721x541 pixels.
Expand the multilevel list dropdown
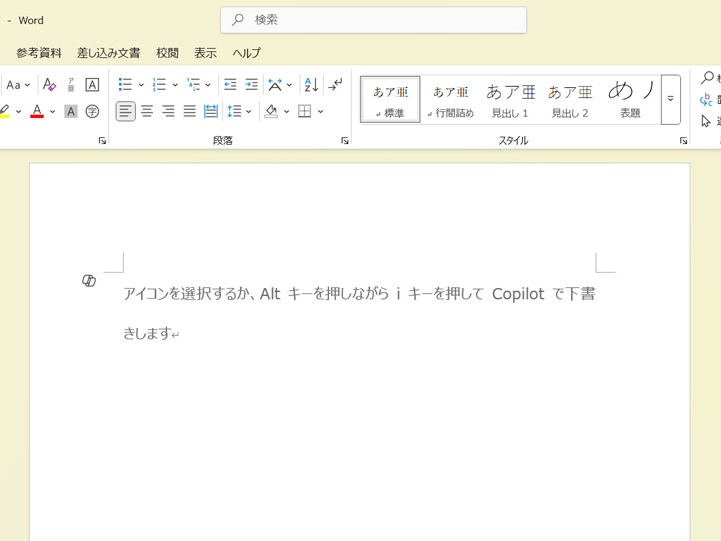tap(208, 85)
